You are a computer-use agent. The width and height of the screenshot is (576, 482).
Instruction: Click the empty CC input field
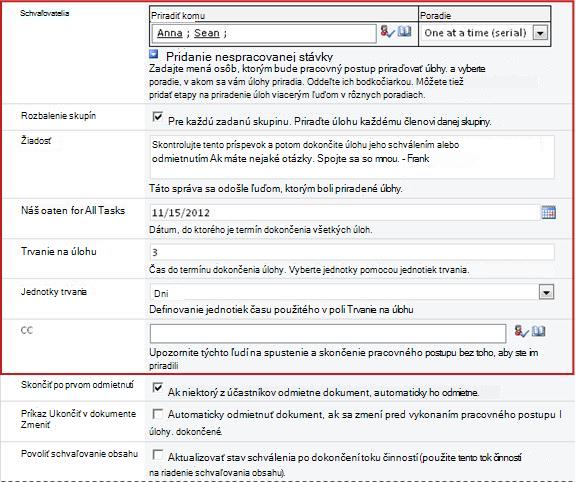328,334
